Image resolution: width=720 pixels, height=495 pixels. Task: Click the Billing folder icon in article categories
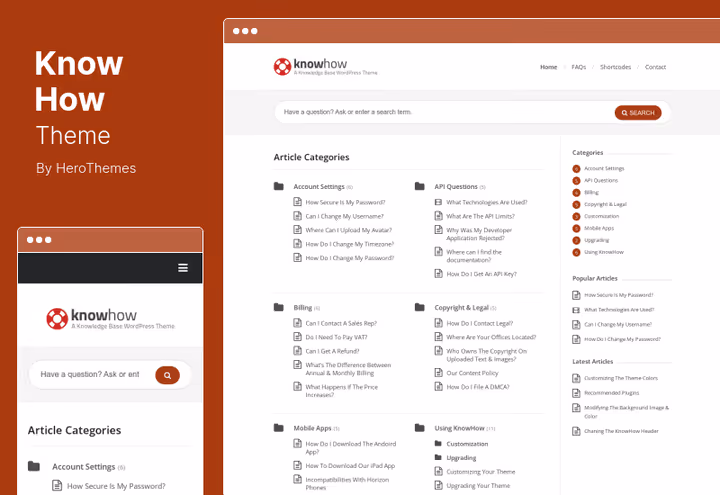click(279, 307)
